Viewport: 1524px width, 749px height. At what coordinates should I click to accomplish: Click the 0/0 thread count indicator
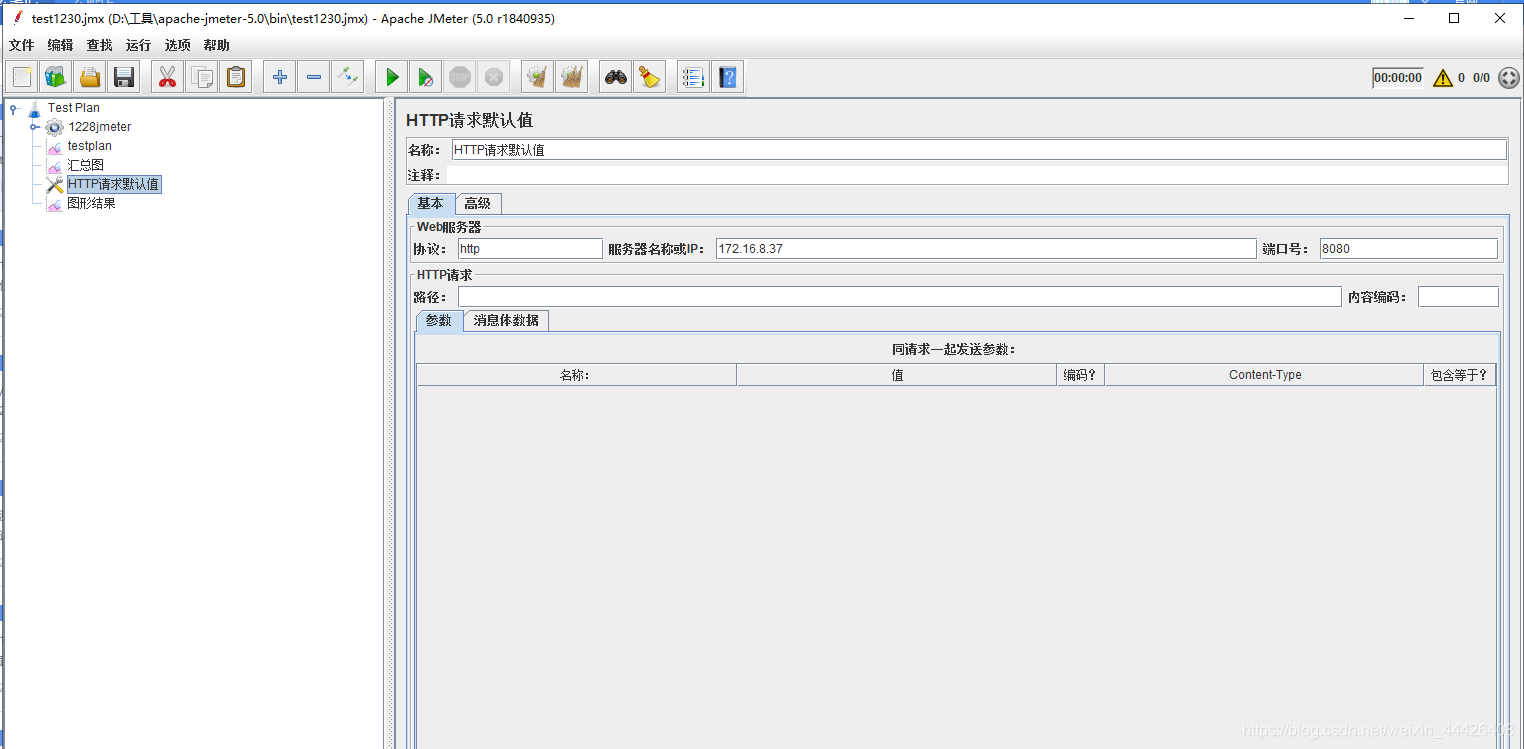pos(1481,78)
